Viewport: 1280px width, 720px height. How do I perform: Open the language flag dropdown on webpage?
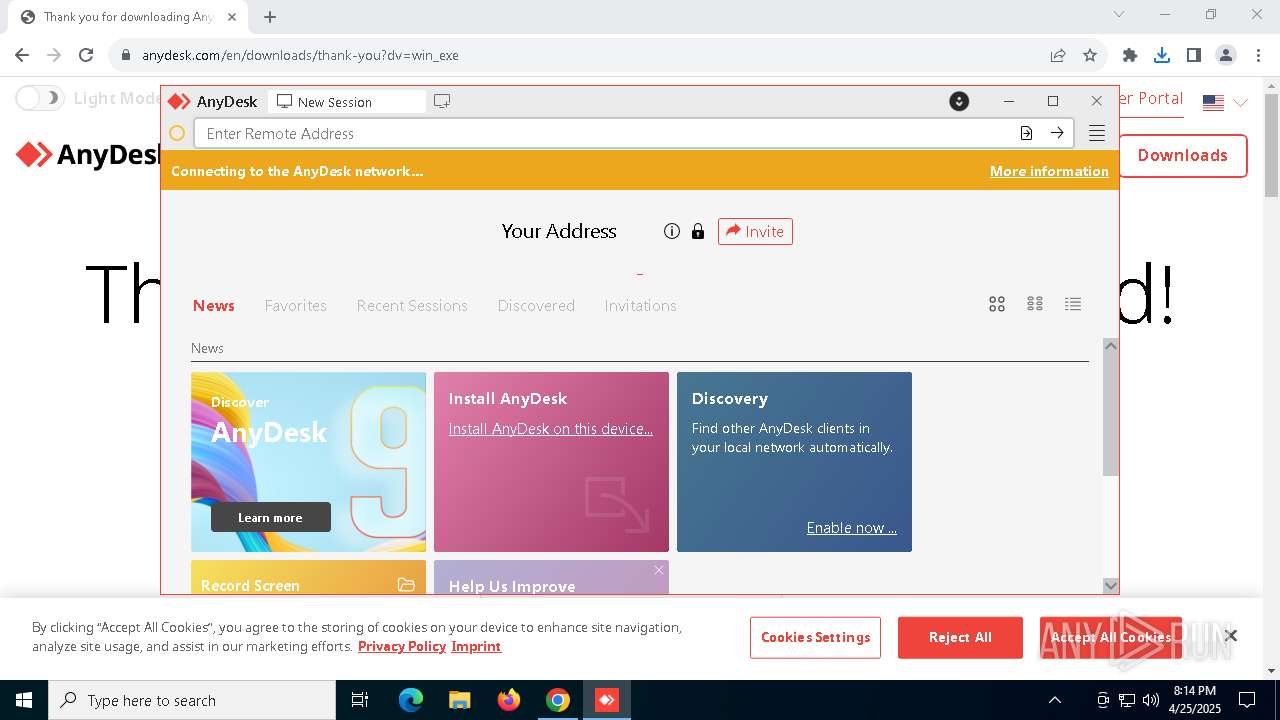point(1225,102)
